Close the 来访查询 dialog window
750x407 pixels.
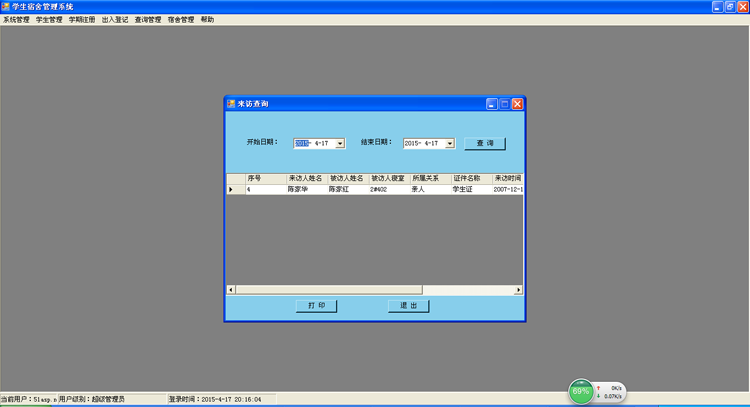point(517,104)
